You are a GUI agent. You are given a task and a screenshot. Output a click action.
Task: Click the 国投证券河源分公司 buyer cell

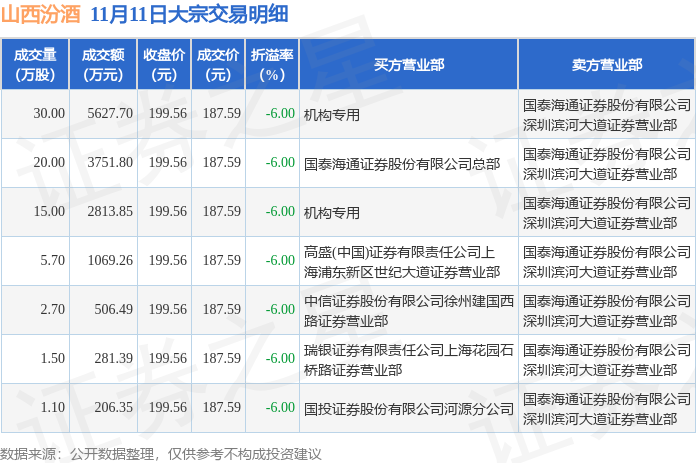click(x=408, y=409)
